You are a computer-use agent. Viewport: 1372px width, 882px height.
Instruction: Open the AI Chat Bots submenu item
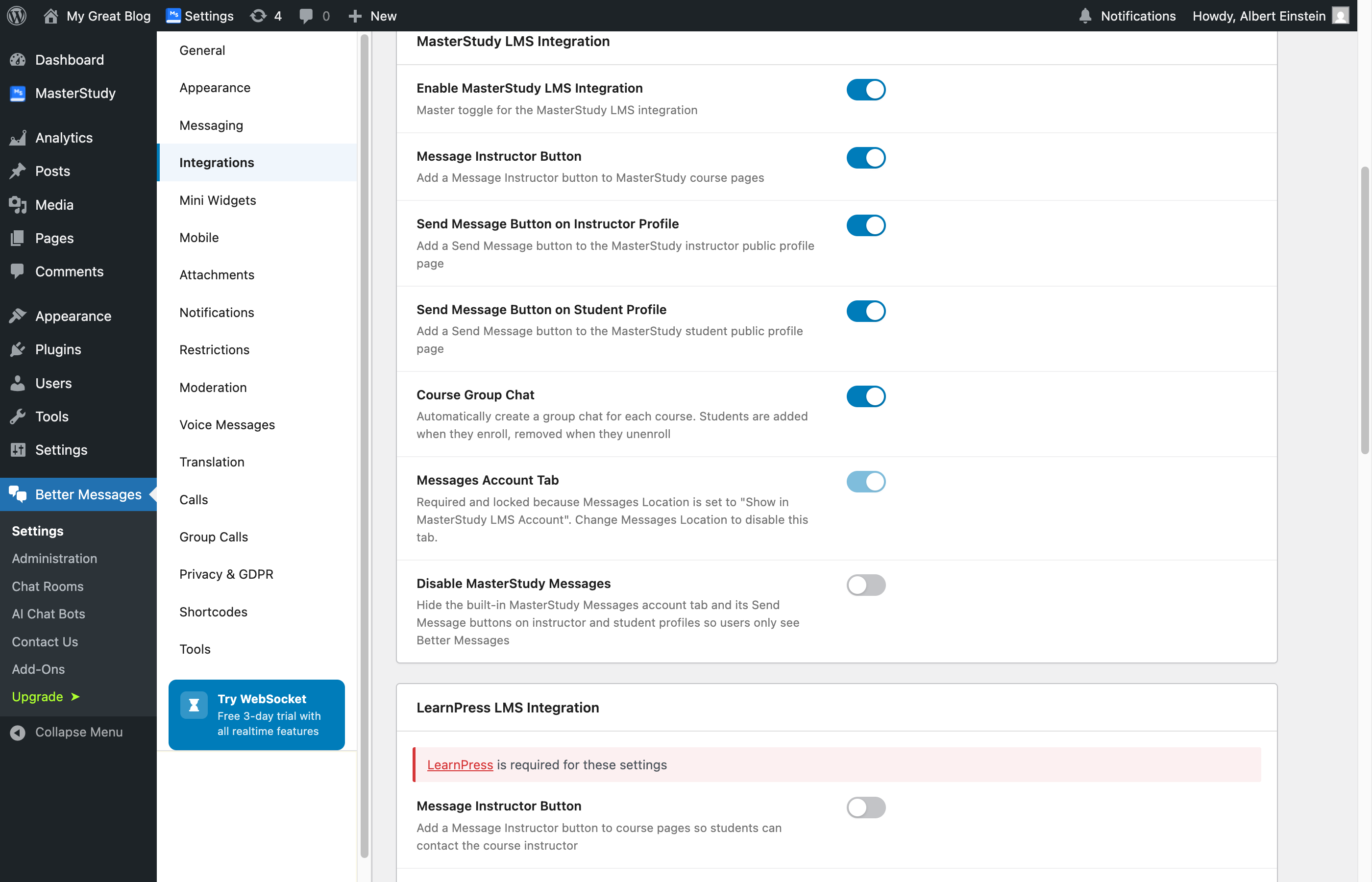pos(49,613)
